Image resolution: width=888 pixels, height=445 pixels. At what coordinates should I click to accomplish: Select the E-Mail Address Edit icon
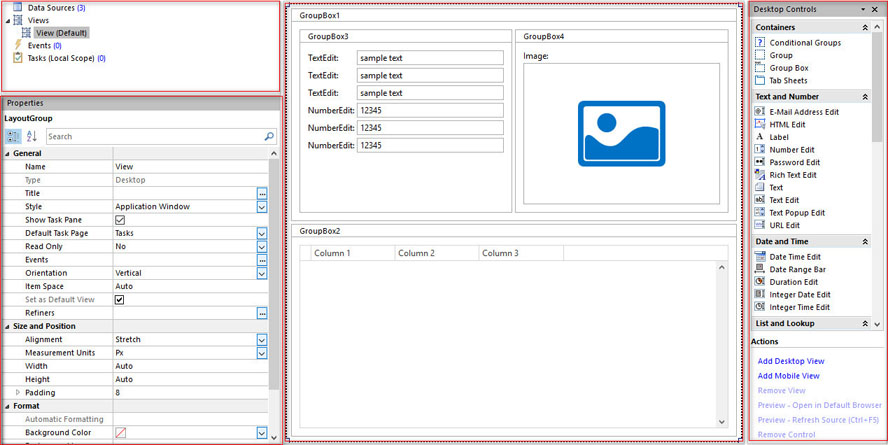pyautogui.click(x=760, y=112)
